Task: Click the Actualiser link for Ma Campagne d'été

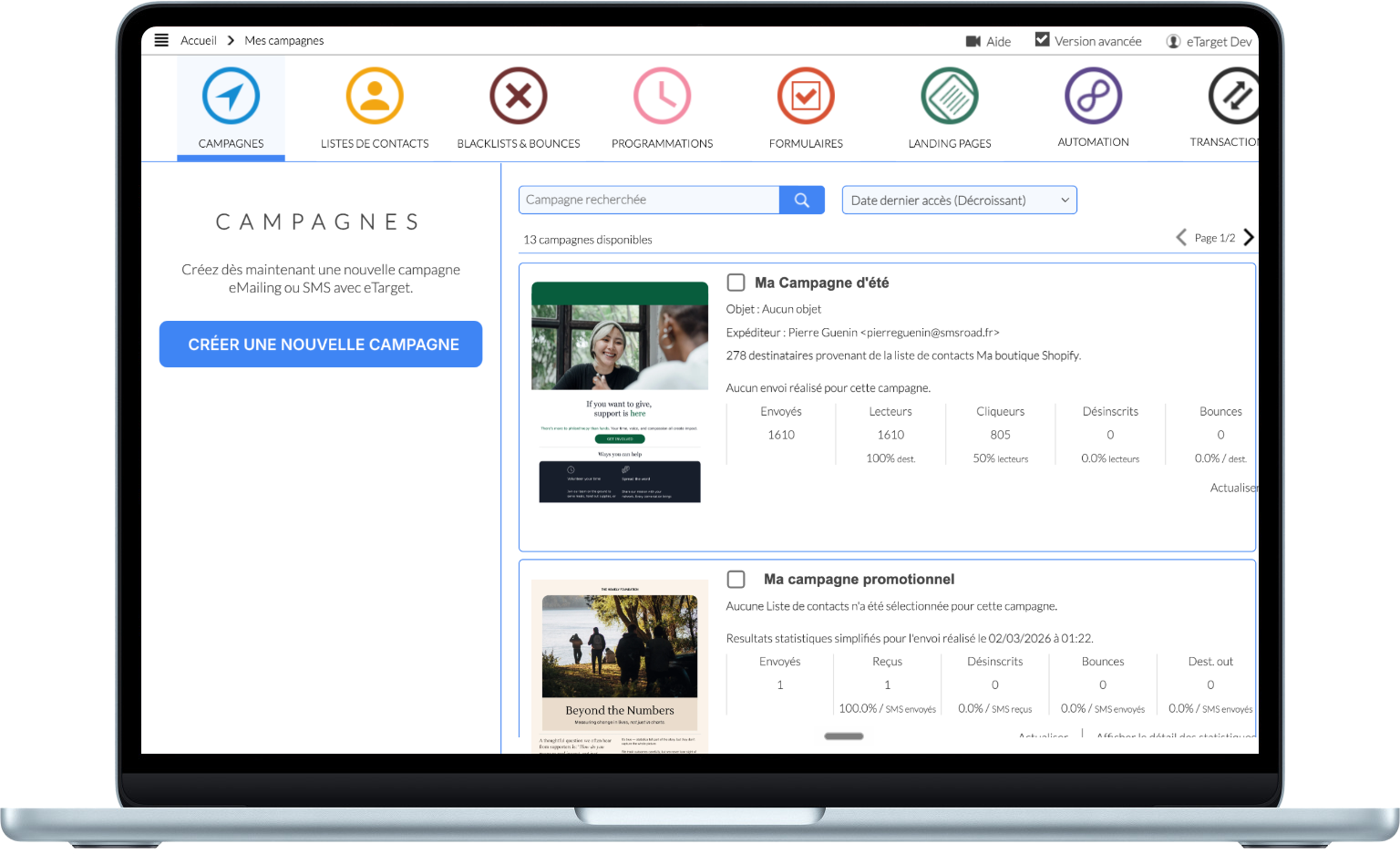Action: (1234, 488)
